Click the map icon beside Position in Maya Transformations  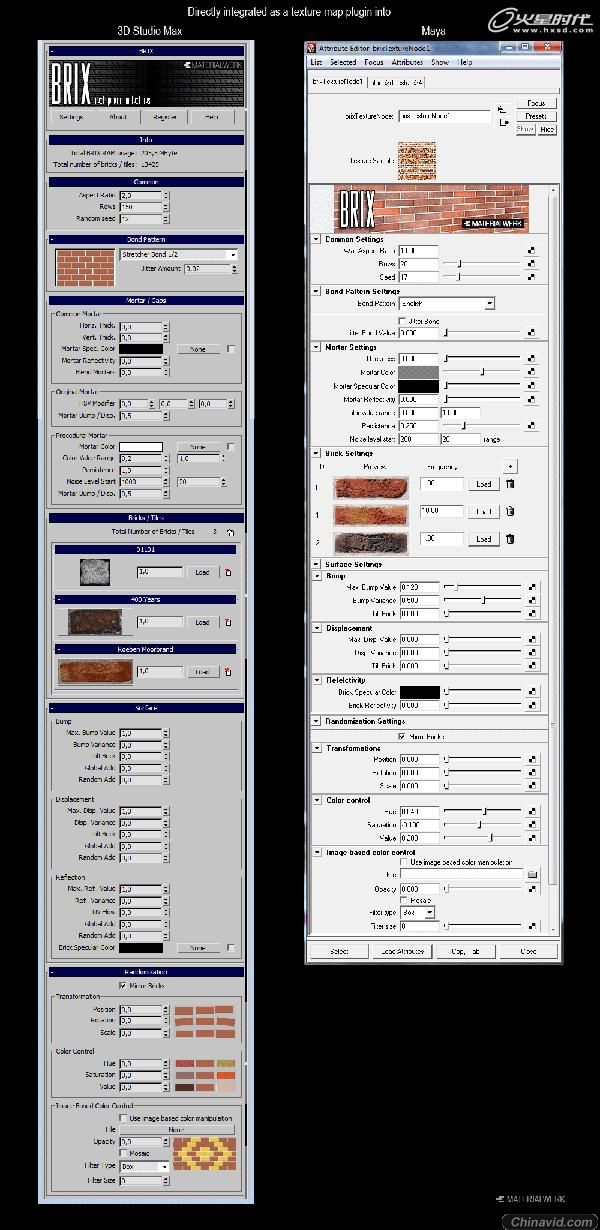532,759
